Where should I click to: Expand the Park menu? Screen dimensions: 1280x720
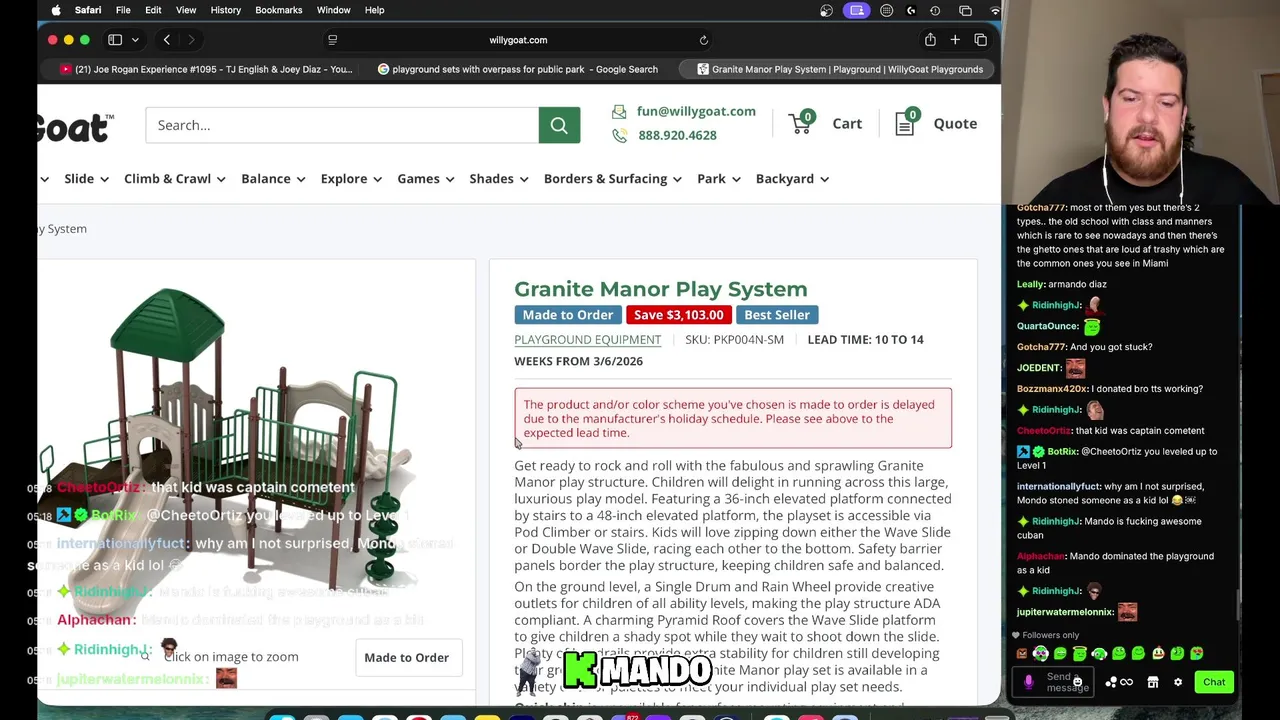point(719,179)
